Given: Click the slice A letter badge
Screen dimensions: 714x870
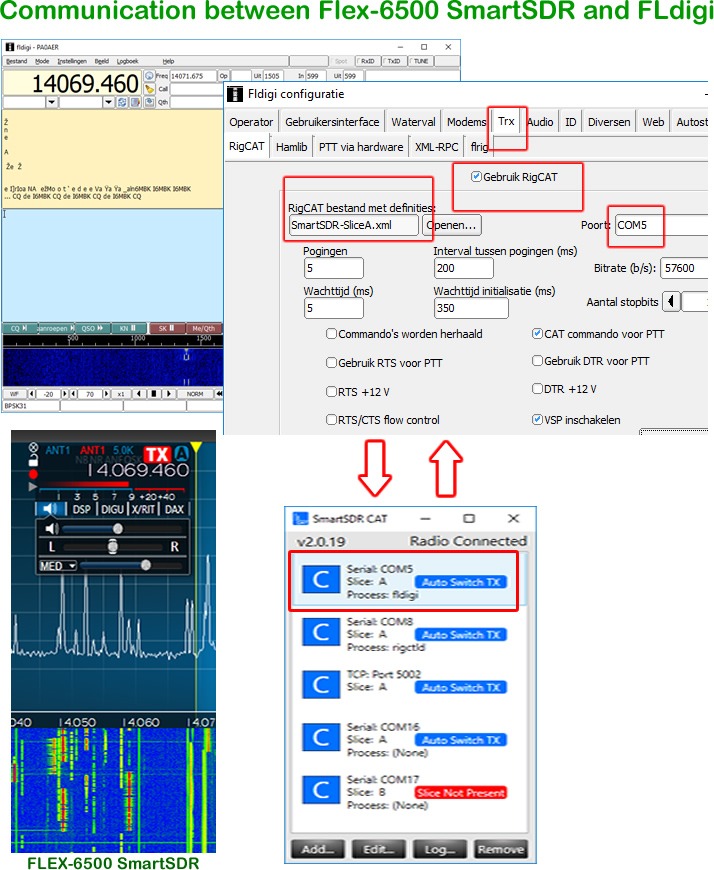Looking at the screenshot, I should (x=181, y=454).
